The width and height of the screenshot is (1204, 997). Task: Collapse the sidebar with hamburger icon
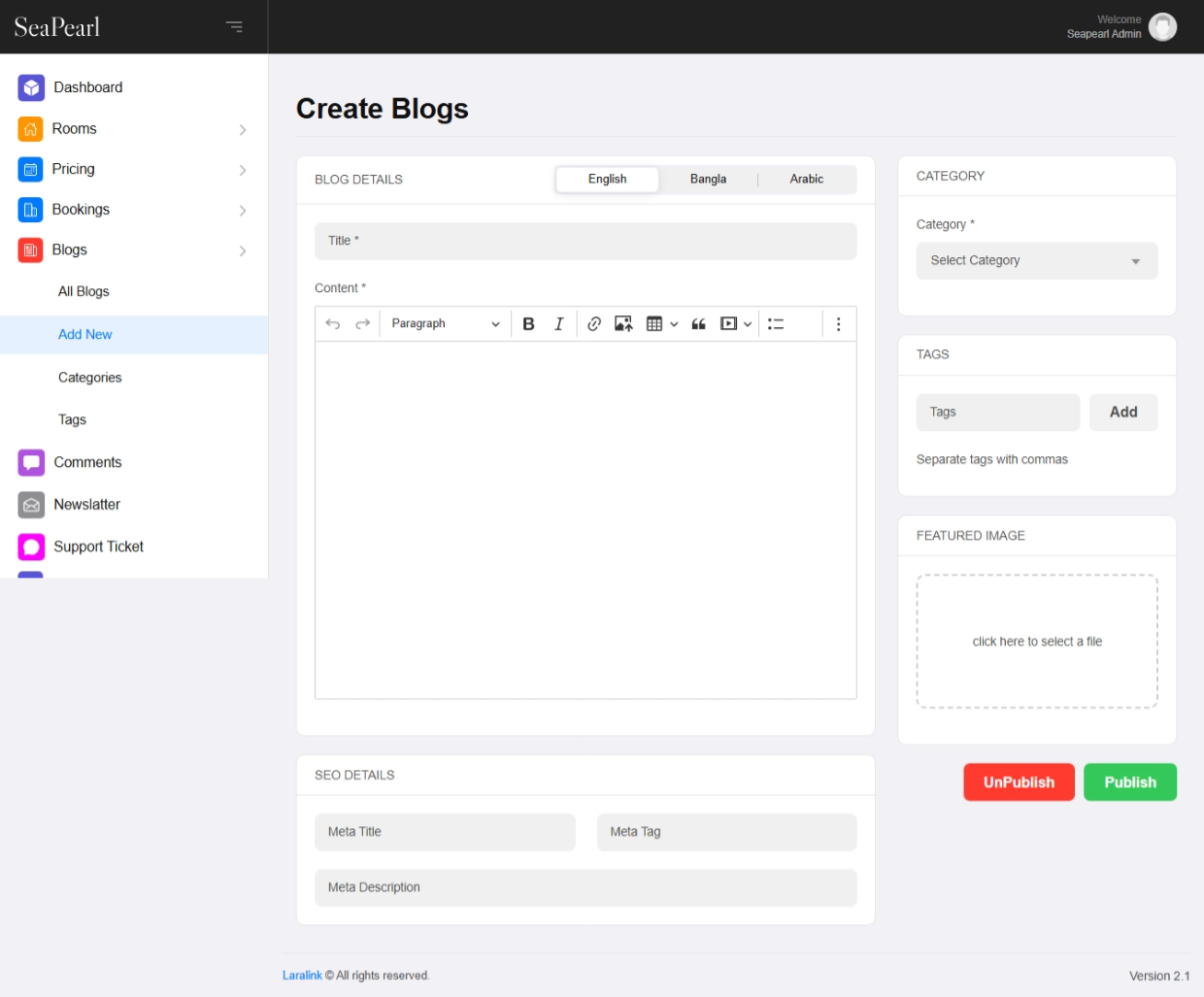coord(234,27)
